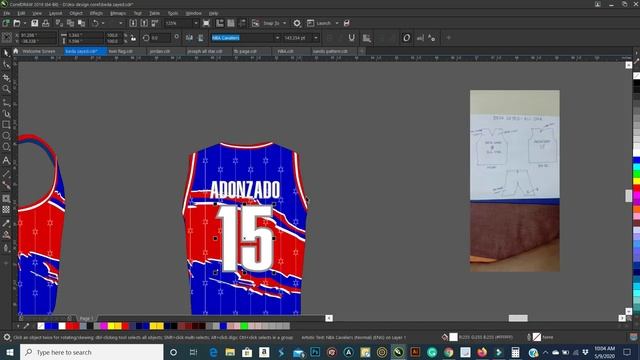Click the add new document tab plus
The height and width of the screenshot is (360, 640).
[x=362, y=51]
